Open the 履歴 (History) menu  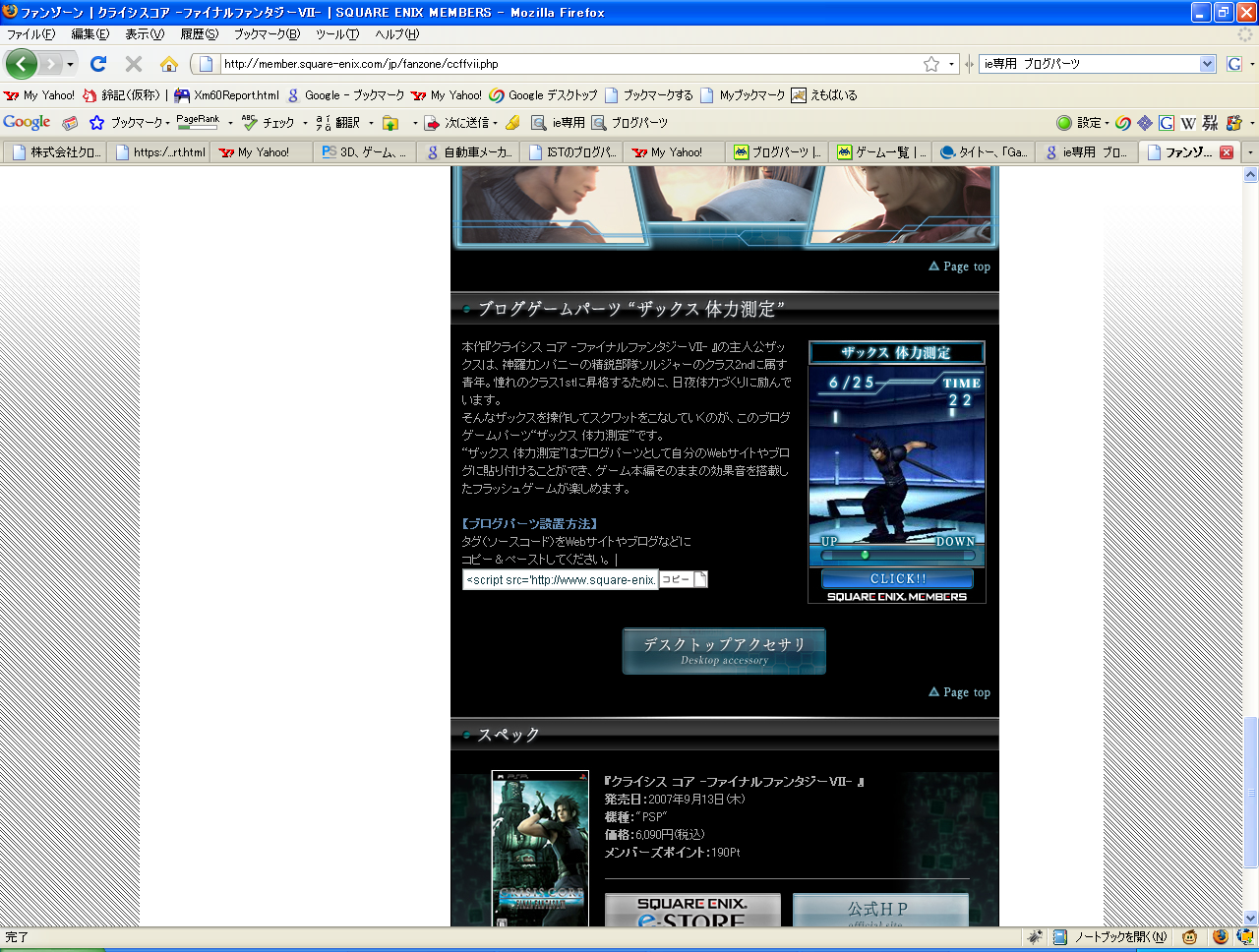click(199, 34)
